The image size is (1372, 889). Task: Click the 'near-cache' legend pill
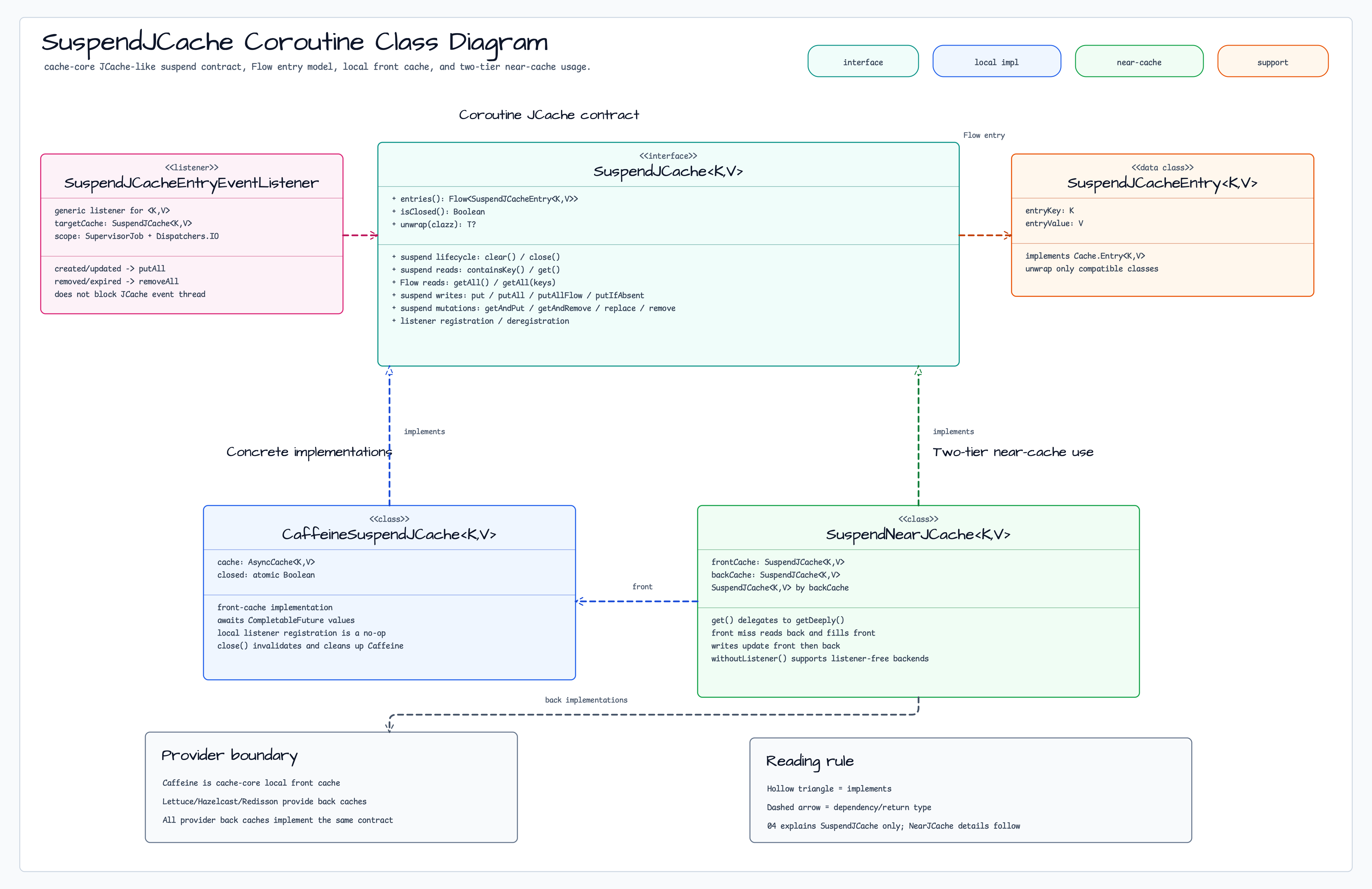click(x=1139, y=61)
